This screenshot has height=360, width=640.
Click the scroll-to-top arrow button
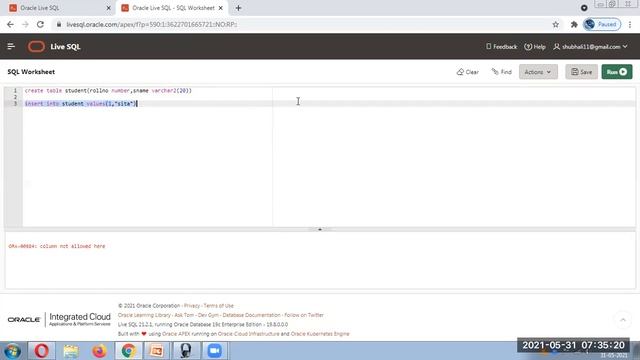point(623,320)
